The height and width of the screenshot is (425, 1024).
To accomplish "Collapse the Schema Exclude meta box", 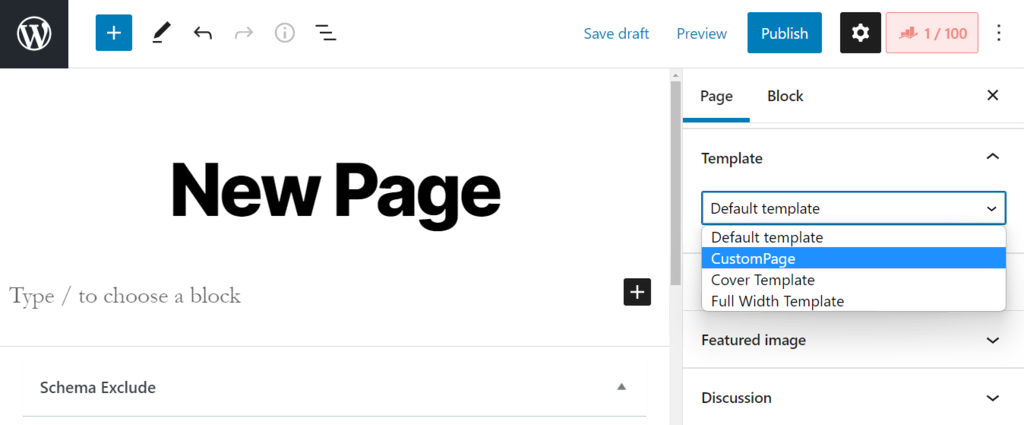I will 621,387.
